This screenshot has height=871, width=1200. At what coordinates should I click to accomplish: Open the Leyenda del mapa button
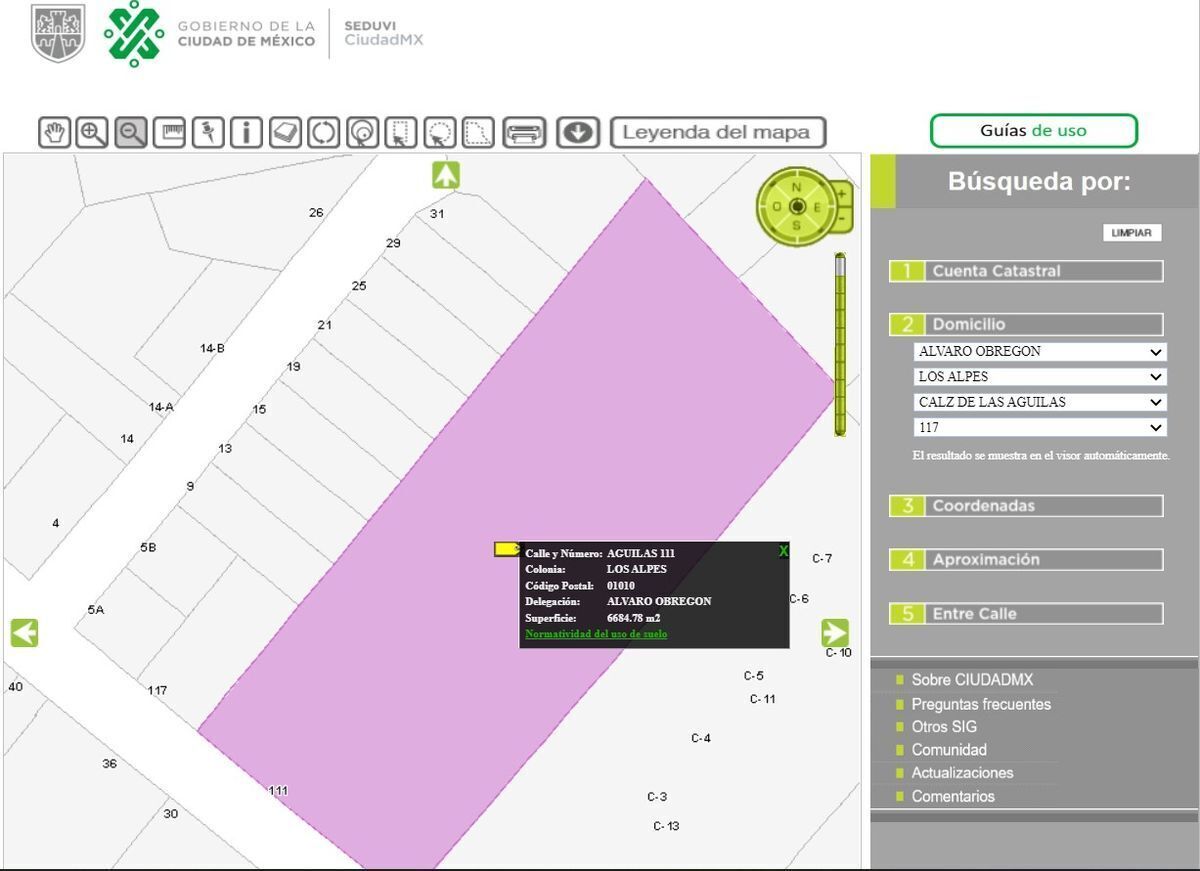click(718, 132)
